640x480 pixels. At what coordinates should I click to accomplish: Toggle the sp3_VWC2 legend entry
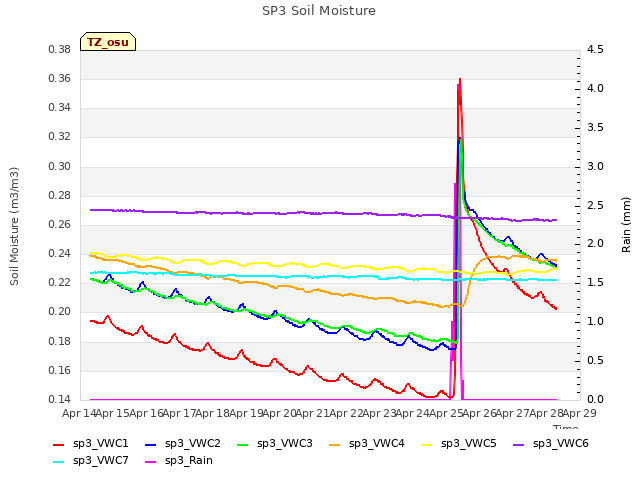click(183, 444)
